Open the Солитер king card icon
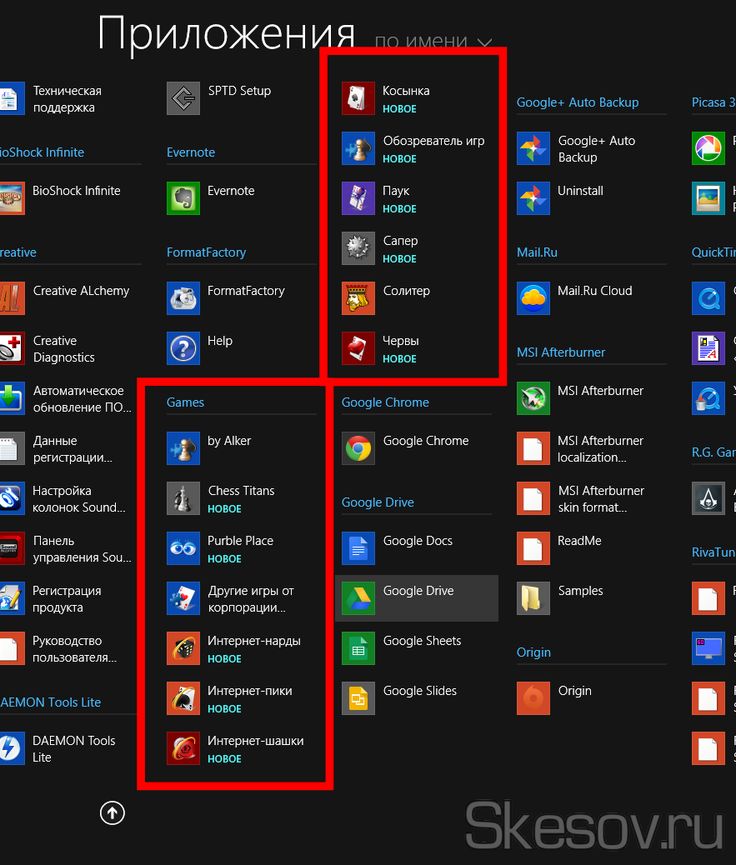 358,298
